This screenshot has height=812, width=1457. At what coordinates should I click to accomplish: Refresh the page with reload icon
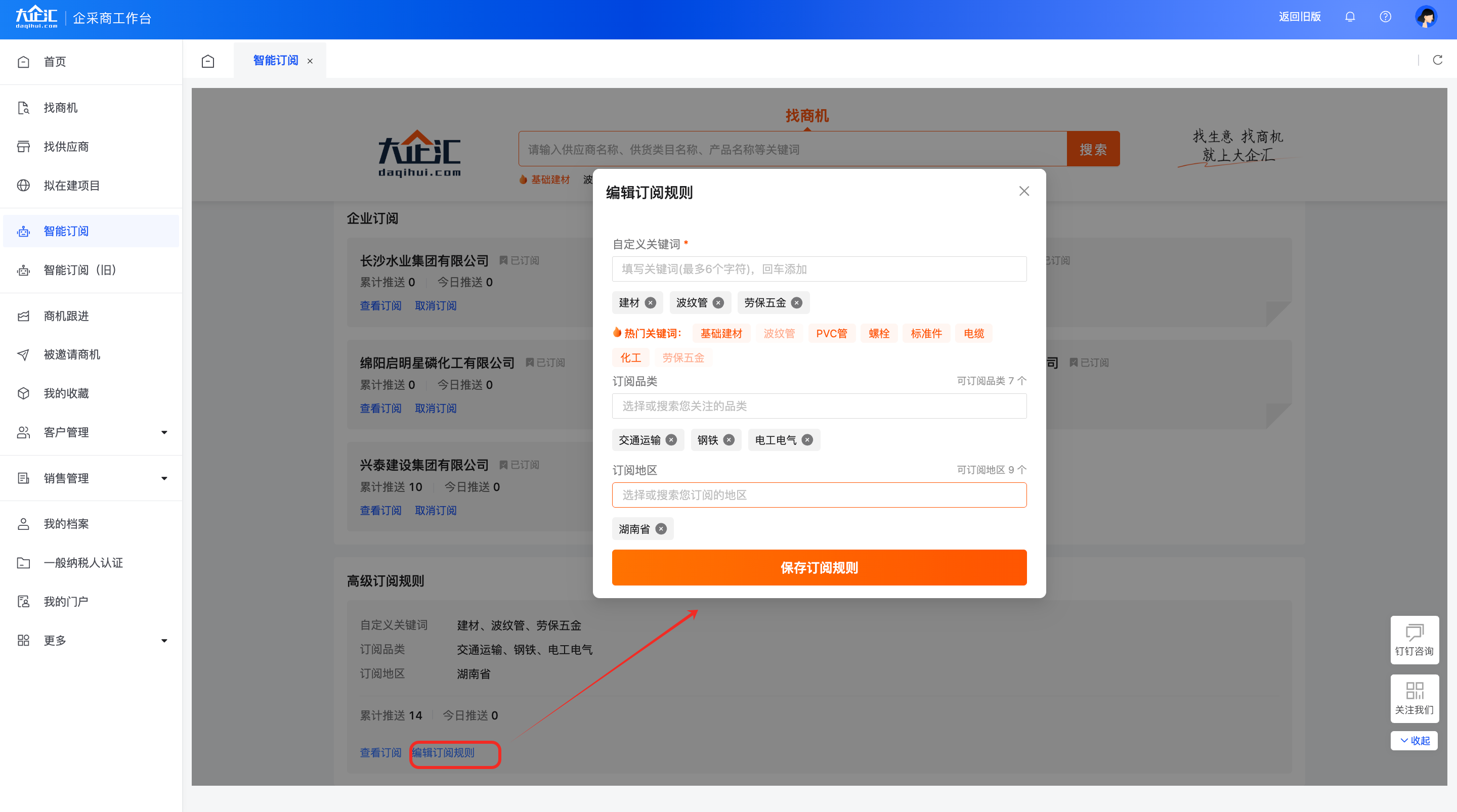(1437, 61)
